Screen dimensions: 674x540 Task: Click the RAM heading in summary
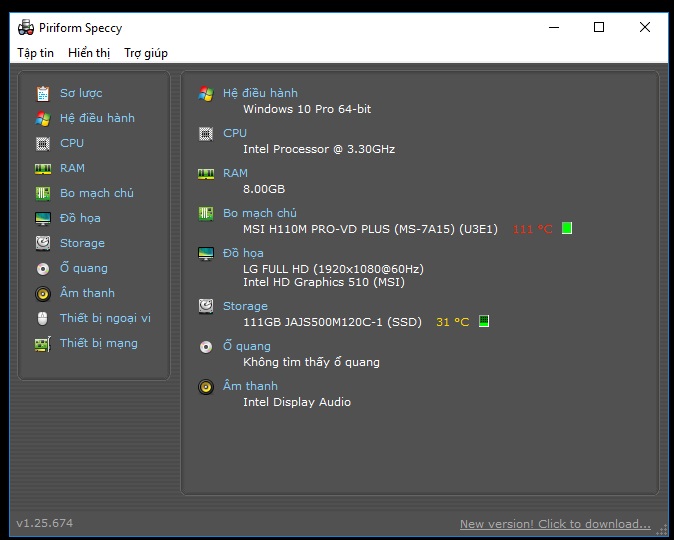[x=235, y=173]
